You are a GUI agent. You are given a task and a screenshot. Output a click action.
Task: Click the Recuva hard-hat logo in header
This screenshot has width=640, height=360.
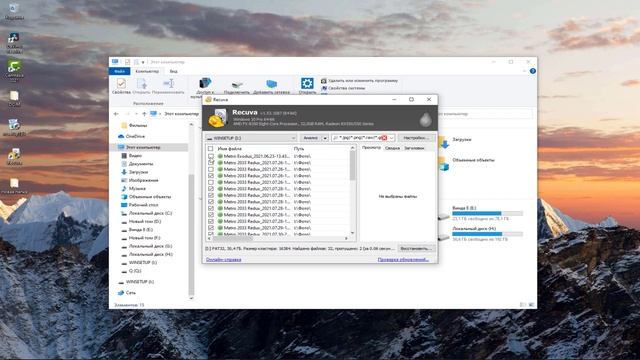[x=218, y=118]
